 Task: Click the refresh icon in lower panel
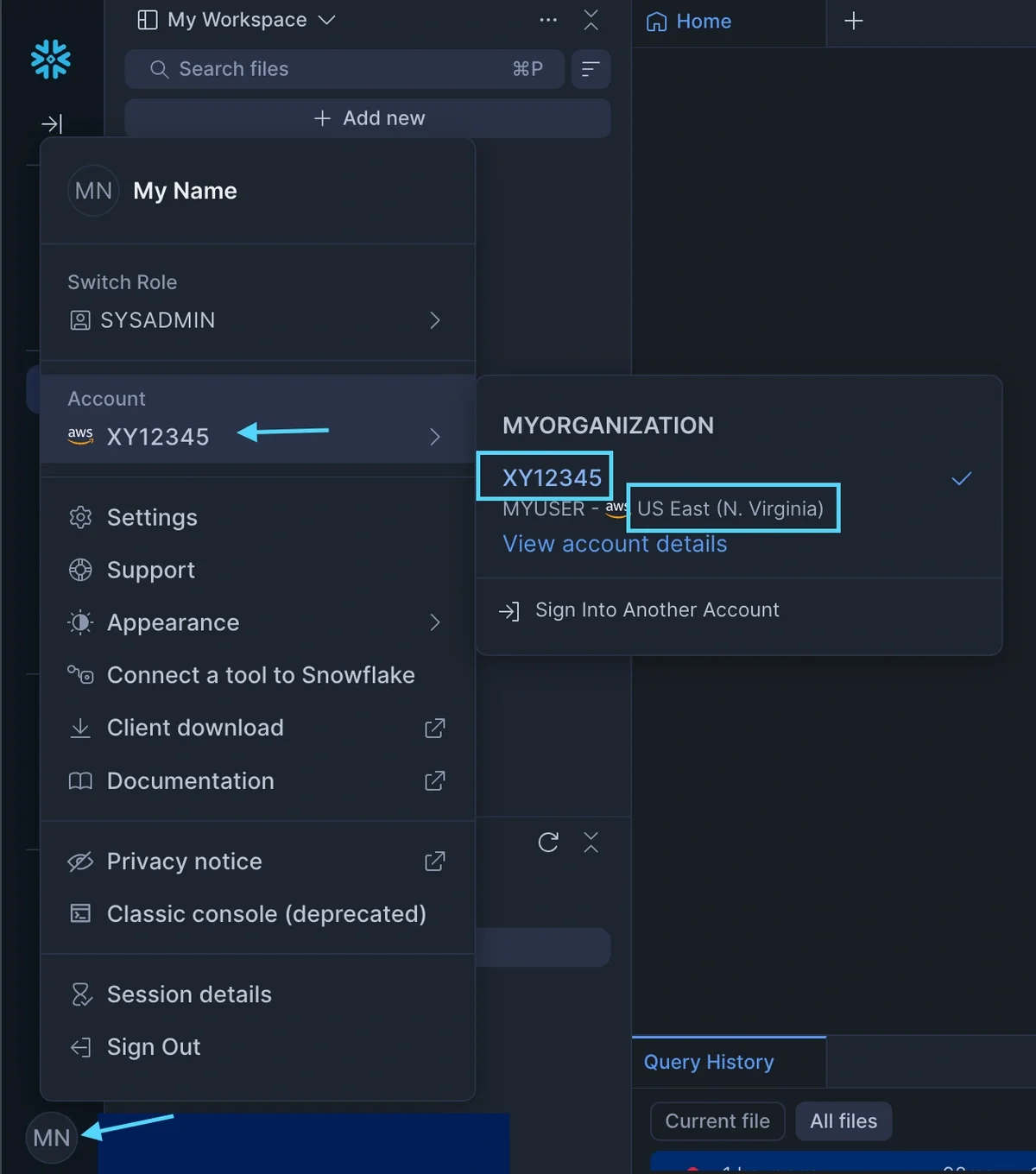pos(548,843)
